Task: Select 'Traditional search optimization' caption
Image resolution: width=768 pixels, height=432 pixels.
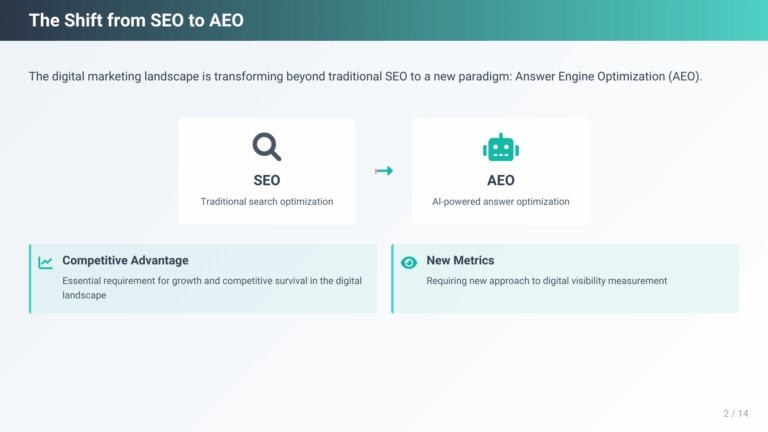Action: click(x=266, y=201)
